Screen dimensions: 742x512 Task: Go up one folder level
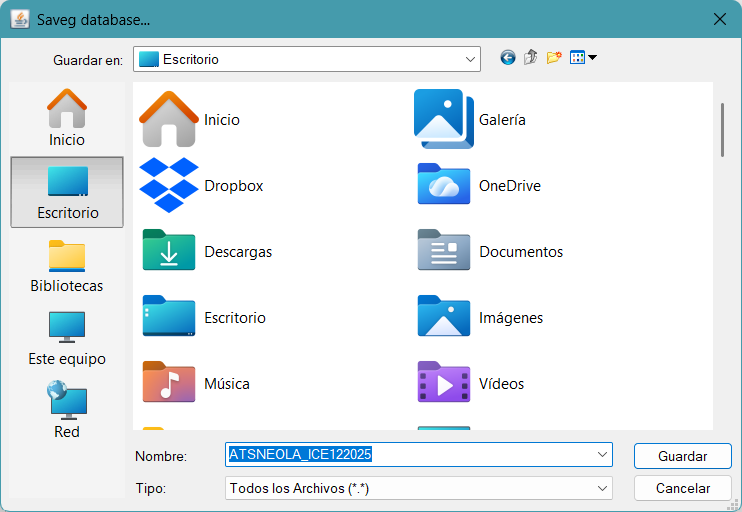tap(531, 58)
